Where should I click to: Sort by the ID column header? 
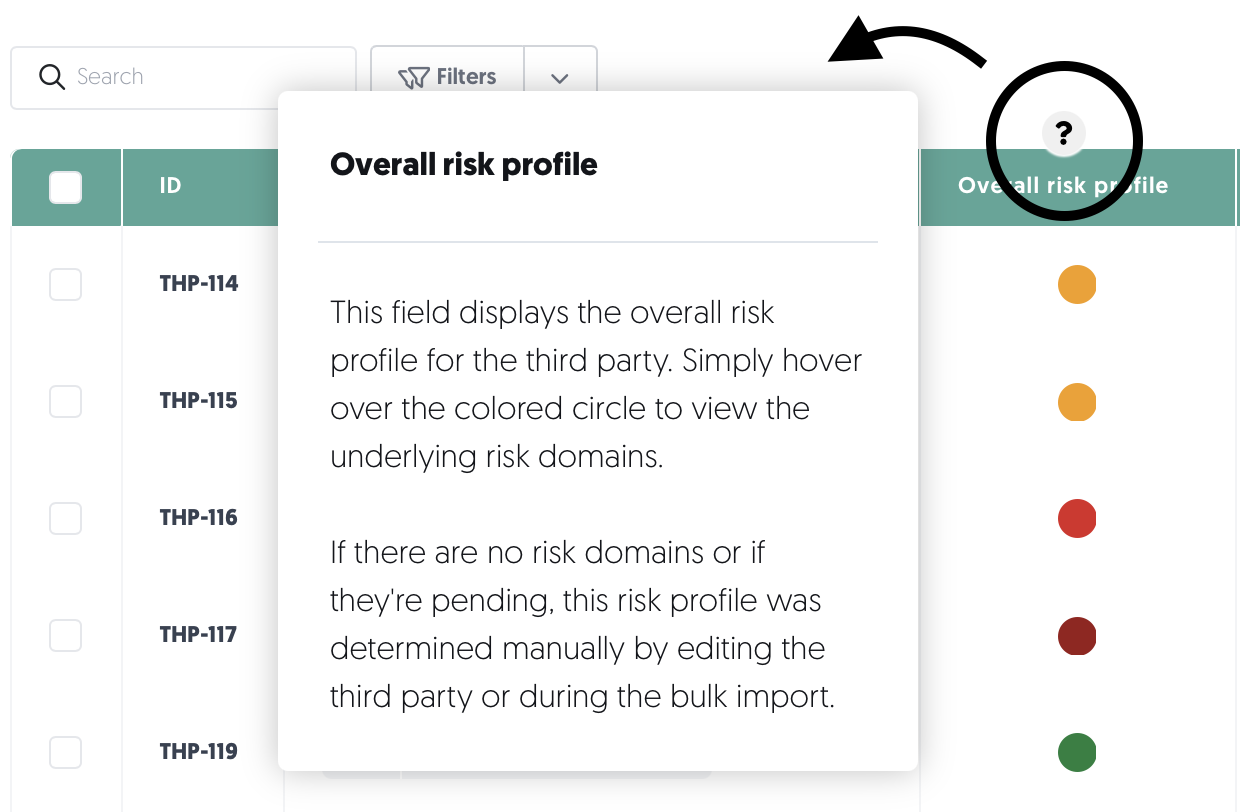coord(170,186)
